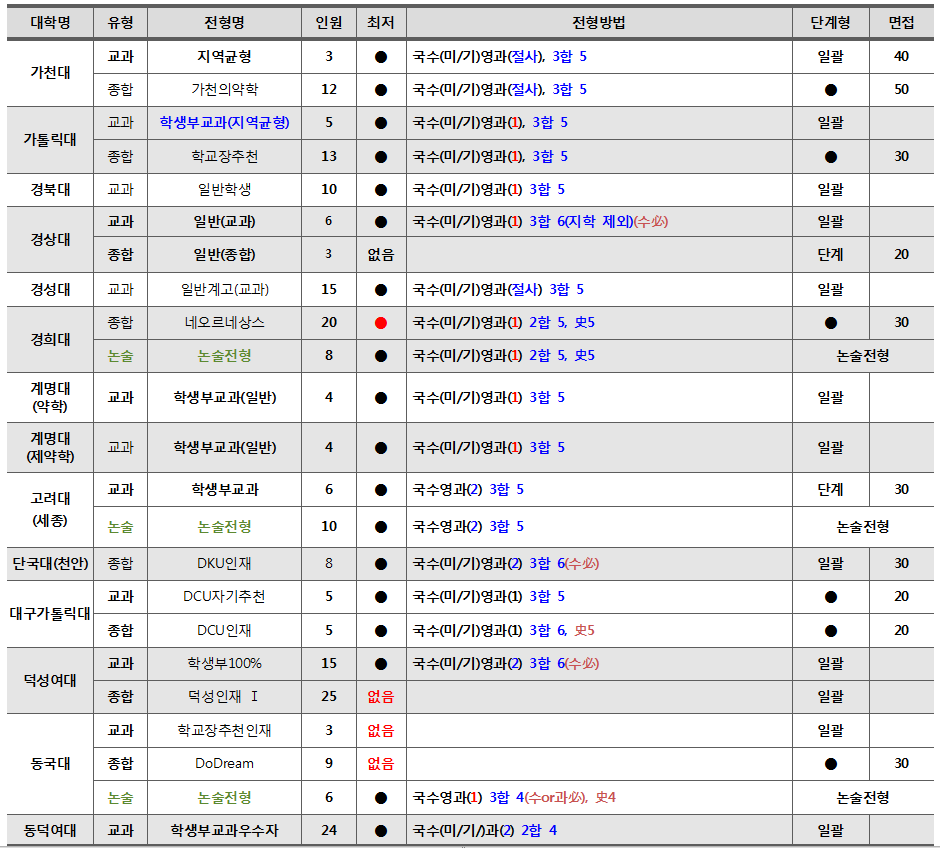Click the red 없음 in DoDream row
The height and width of the screenshot is (848, 940).
coord(381,764)
